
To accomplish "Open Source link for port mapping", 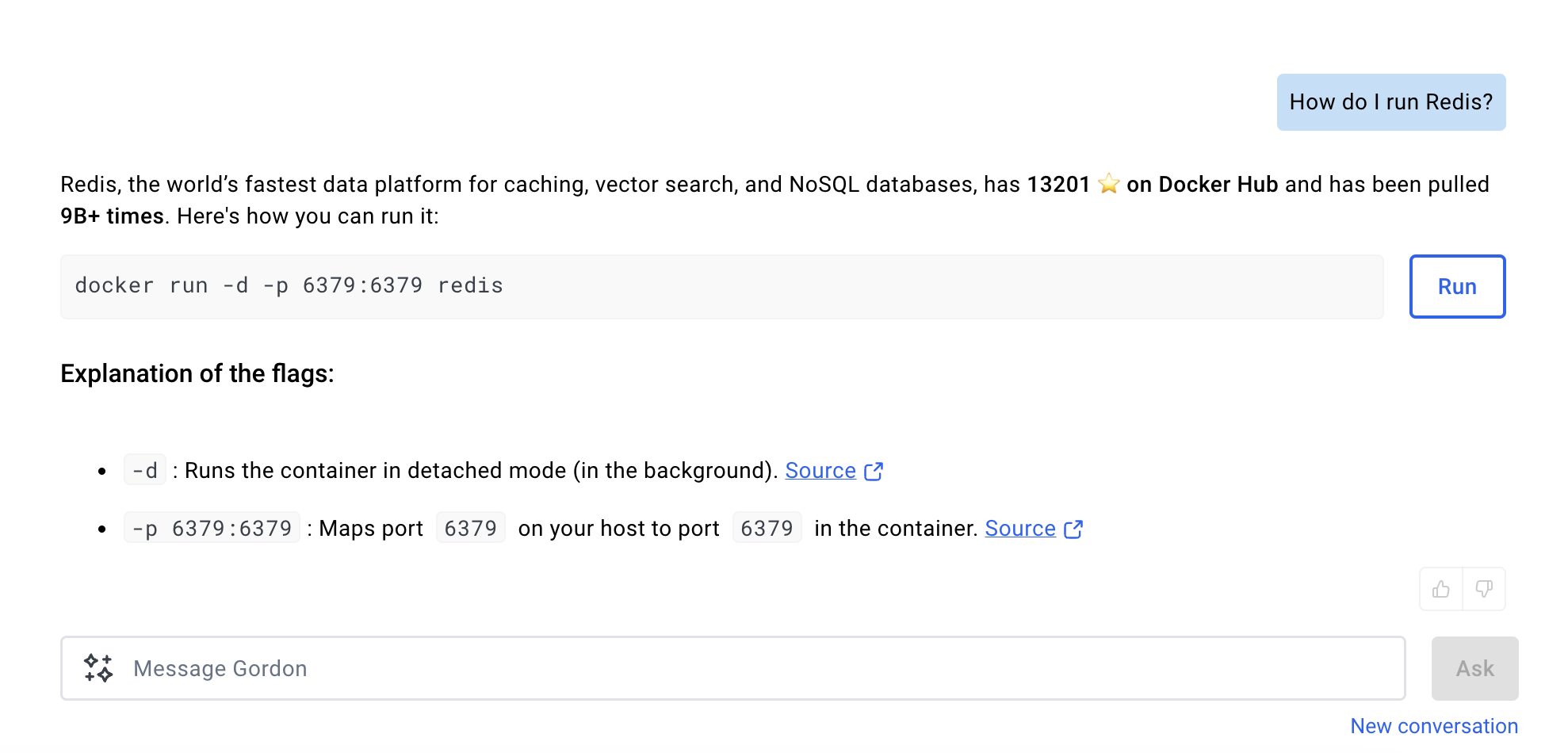I will coord(1020,529).
